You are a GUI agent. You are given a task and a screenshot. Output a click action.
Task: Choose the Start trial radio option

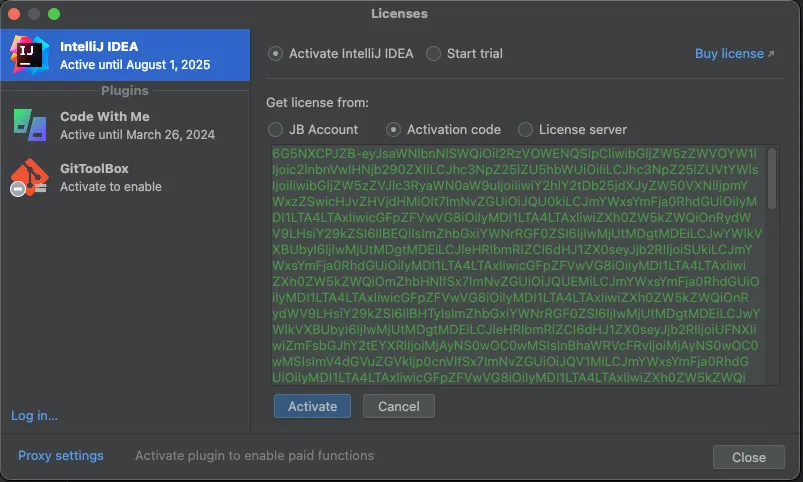434,54
